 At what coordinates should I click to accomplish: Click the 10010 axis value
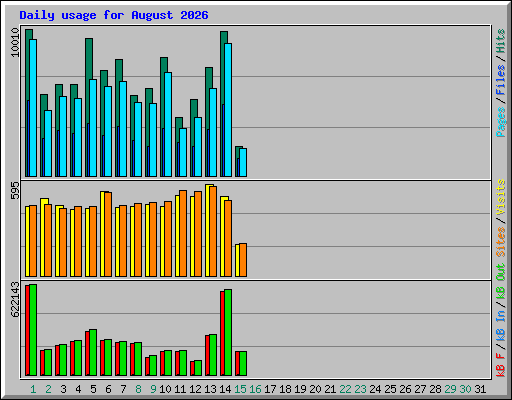(x=15, y=42)
